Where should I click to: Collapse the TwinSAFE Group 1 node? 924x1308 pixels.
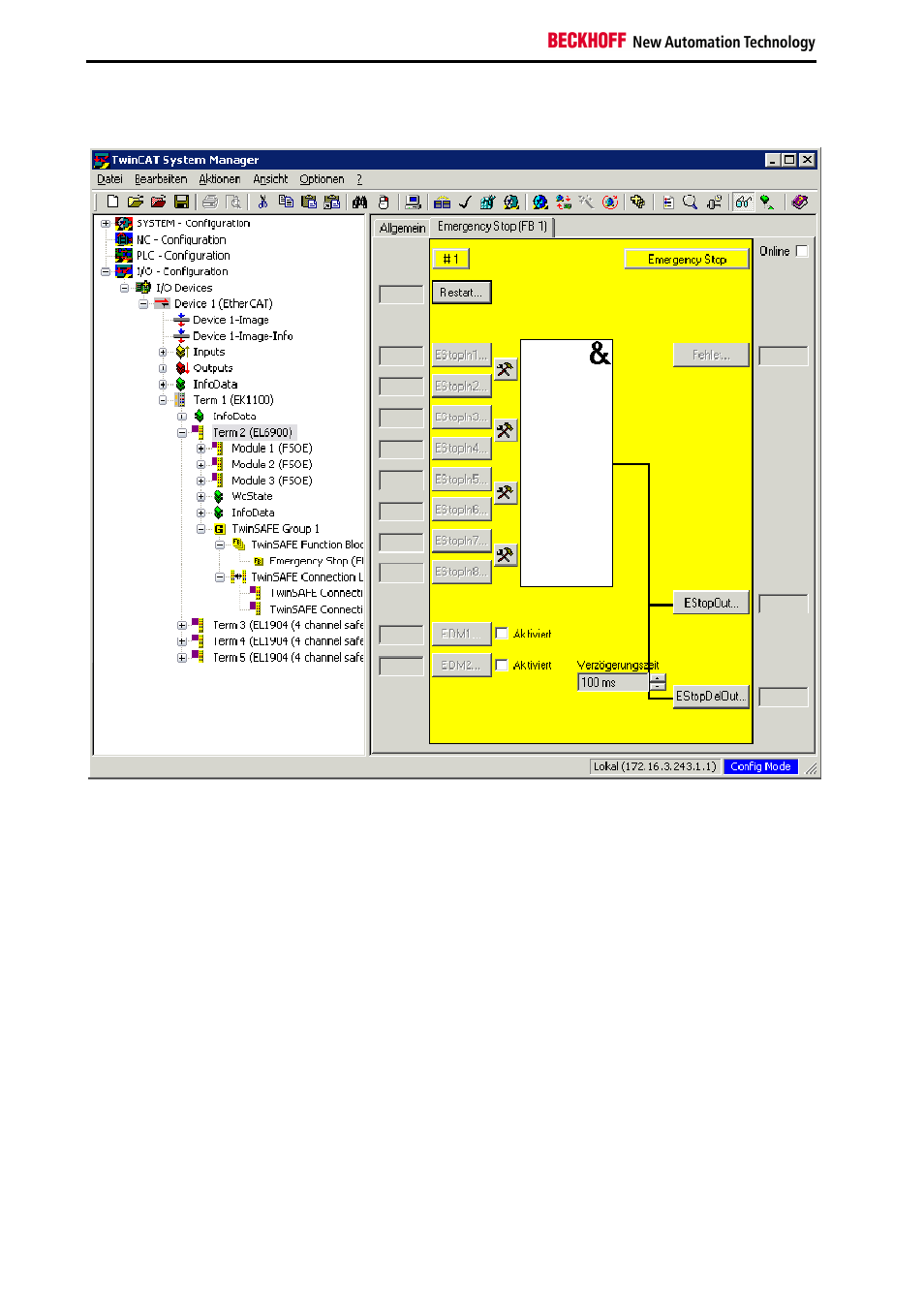[200, 529]
